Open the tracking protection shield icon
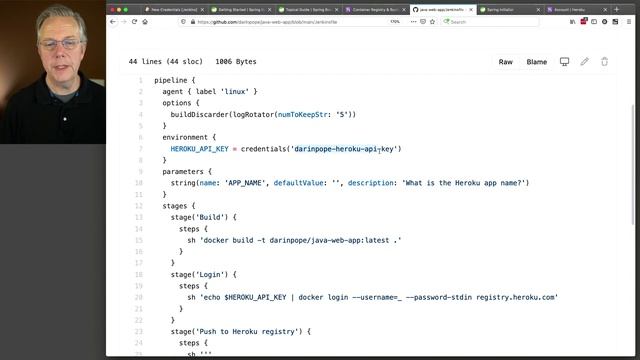Viewport: 640px width, 360px height. click(x=184, y=22)
